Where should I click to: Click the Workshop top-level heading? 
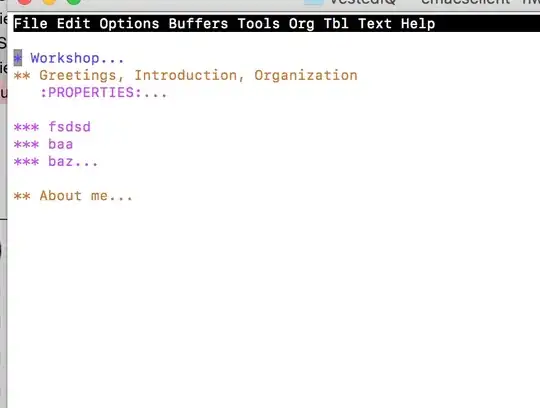[65, 58]
